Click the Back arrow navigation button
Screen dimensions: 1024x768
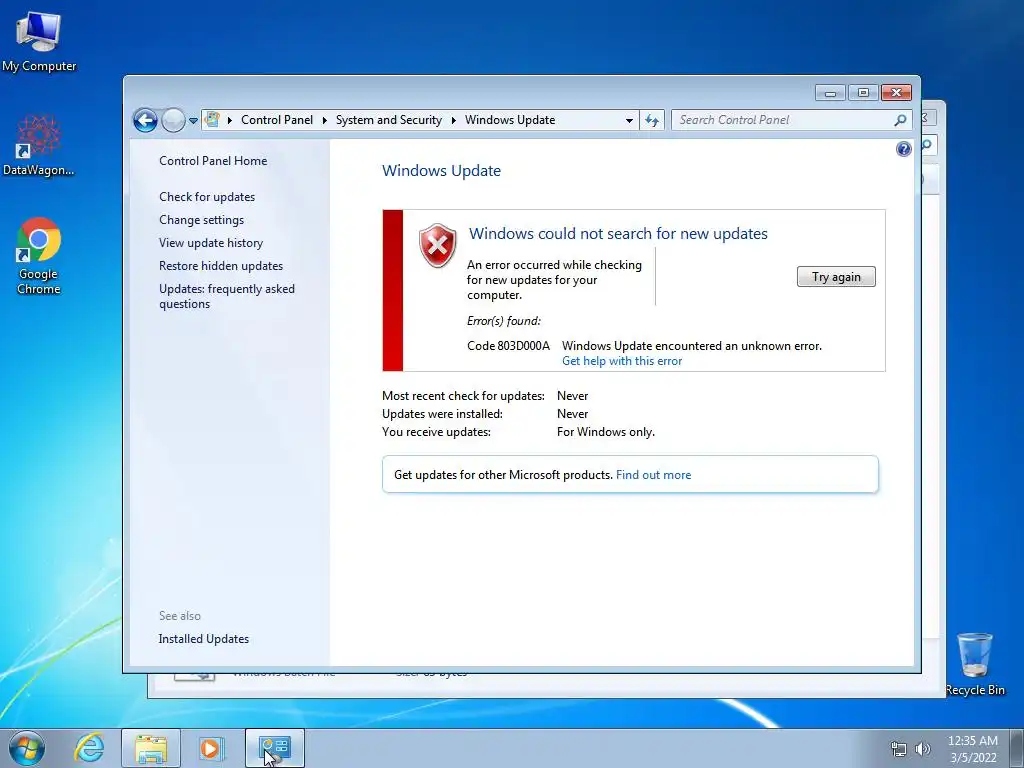[145, 120]
